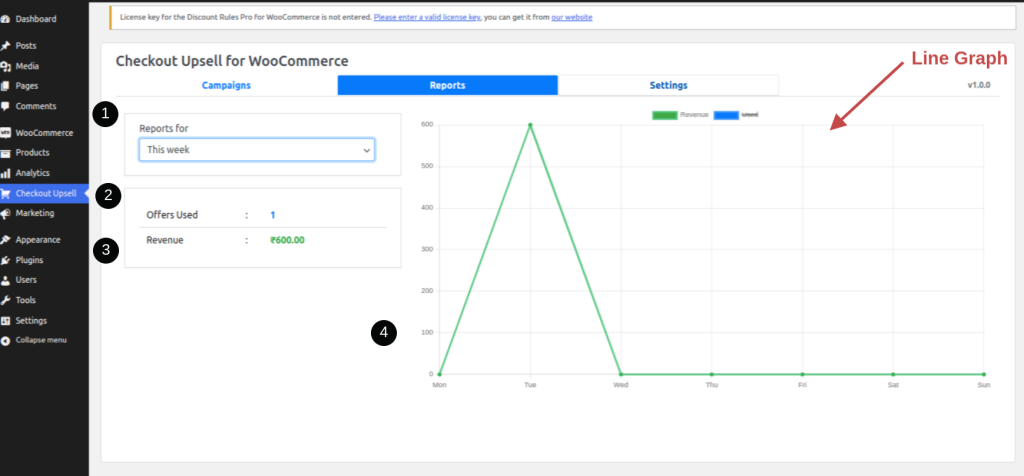This screenshot has width=1024, height=476.
Task: Open Media via its sidebar icon
Action: 6,66
